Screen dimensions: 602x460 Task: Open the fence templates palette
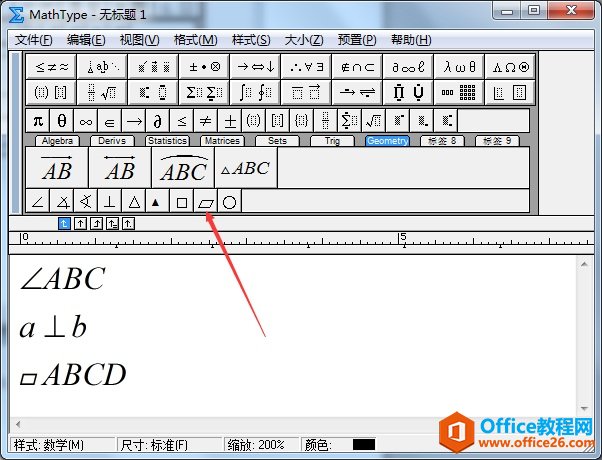[x=51, y=92]
